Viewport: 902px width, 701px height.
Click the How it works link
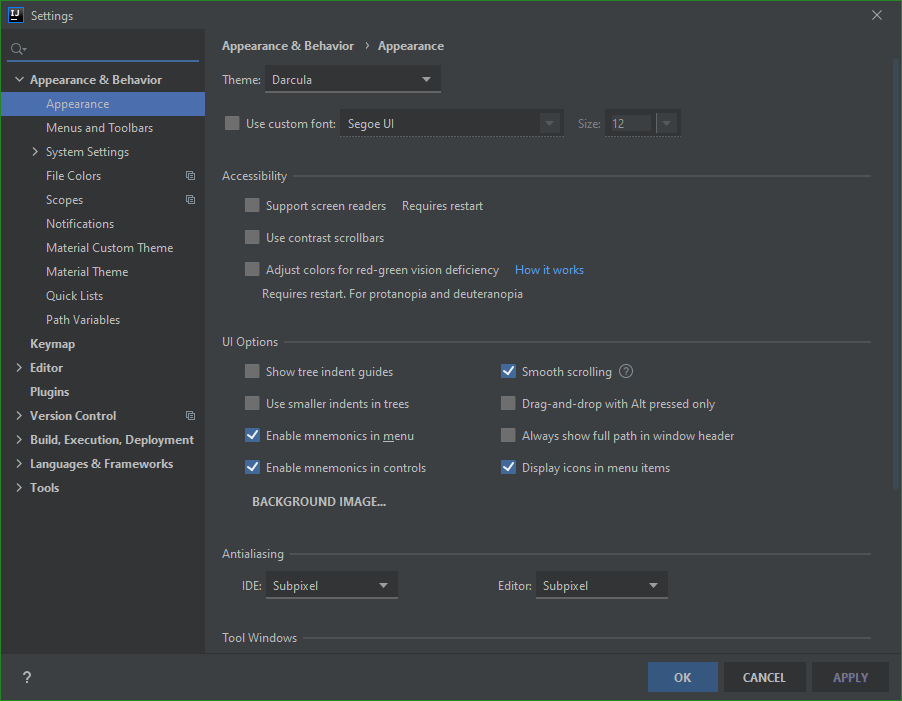[549, 269]
